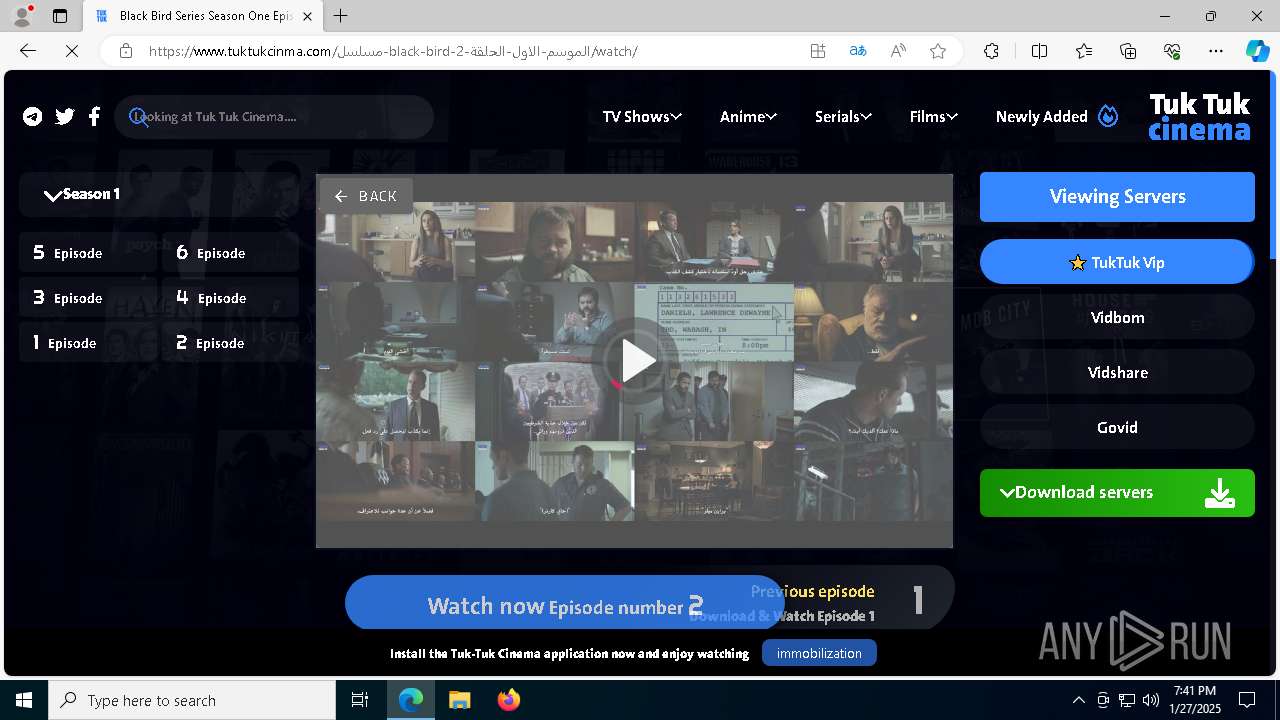Select Episode 3
The image size is (1280, 720).
pos(88,298)
